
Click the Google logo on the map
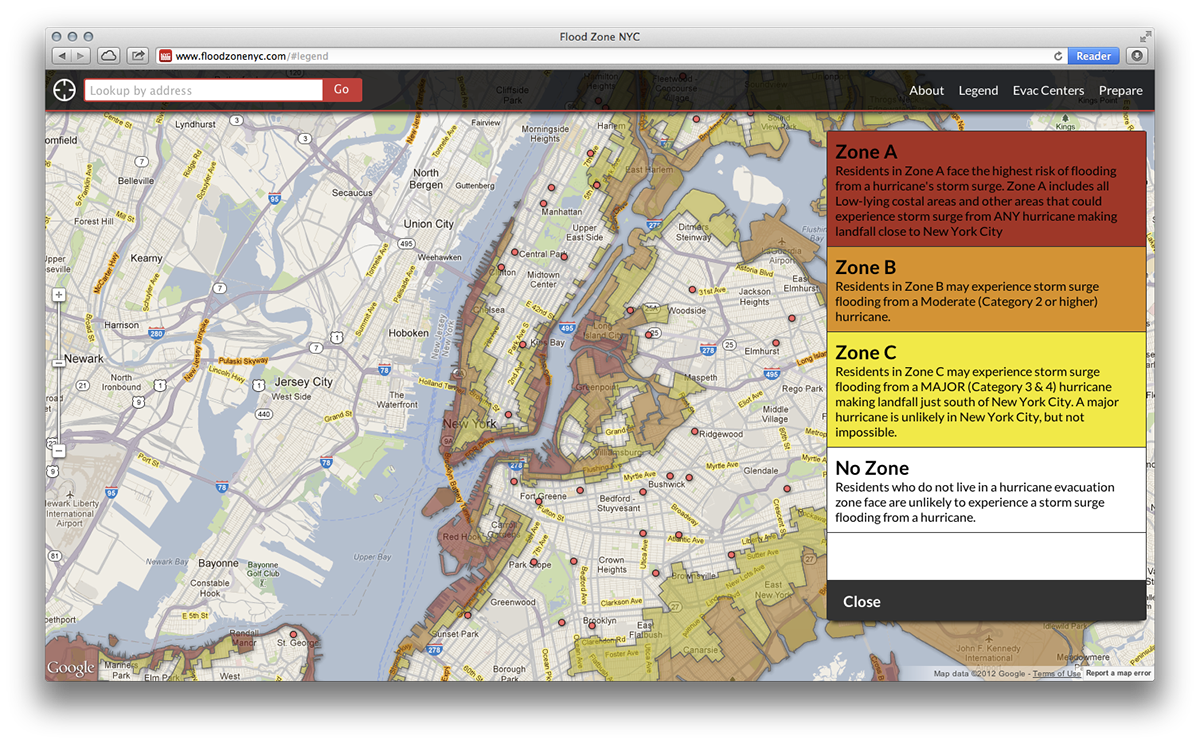[71, 668]
